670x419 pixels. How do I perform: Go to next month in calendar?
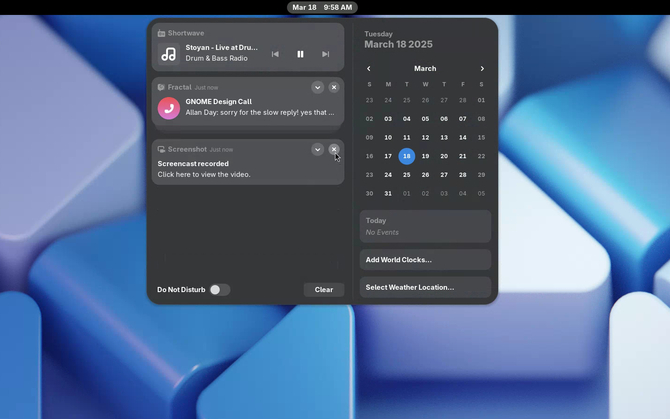482,68
